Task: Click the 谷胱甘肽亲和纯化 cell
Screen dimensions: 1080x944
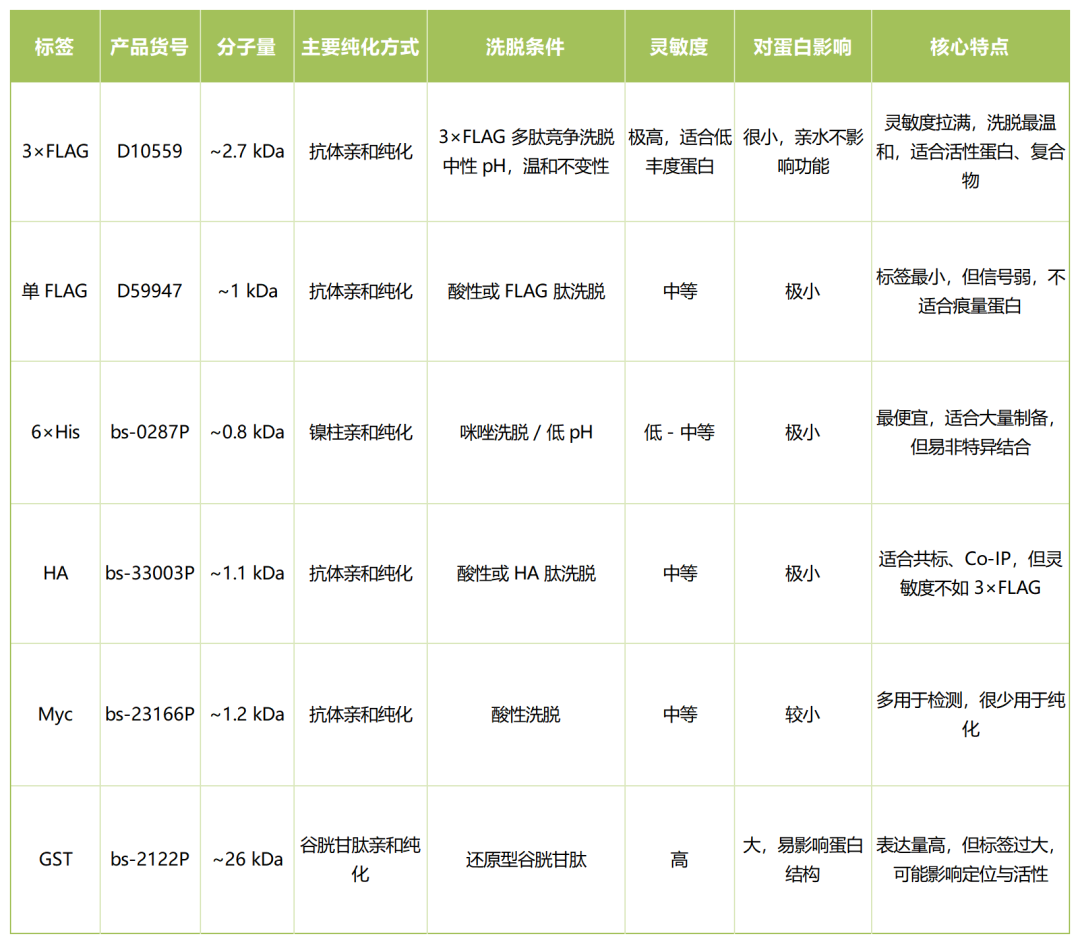Action: coord(361,859)
